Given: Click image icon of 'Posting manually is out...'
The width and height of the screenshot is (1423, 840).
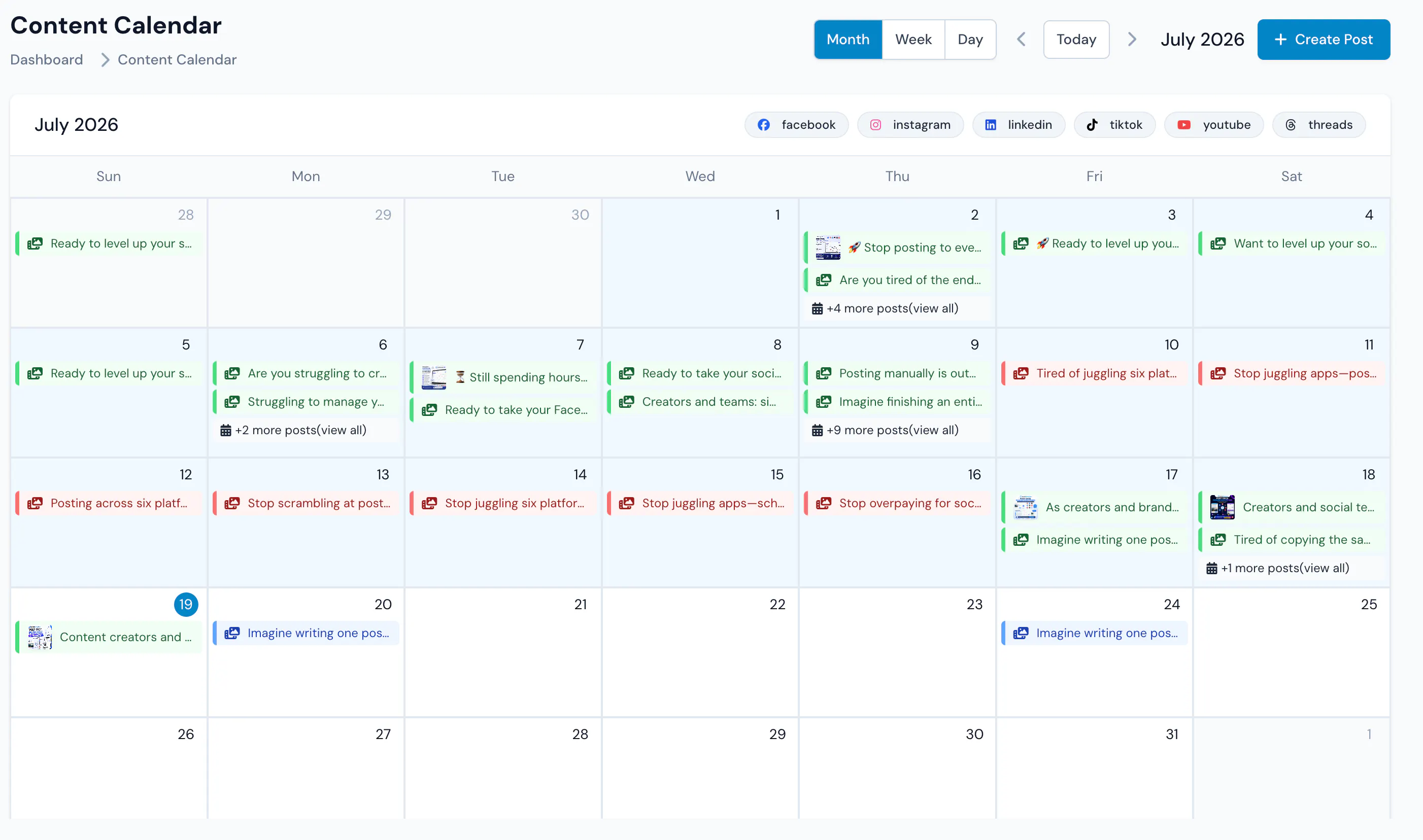Looking at the screenshot, I should tap(823, 373).
